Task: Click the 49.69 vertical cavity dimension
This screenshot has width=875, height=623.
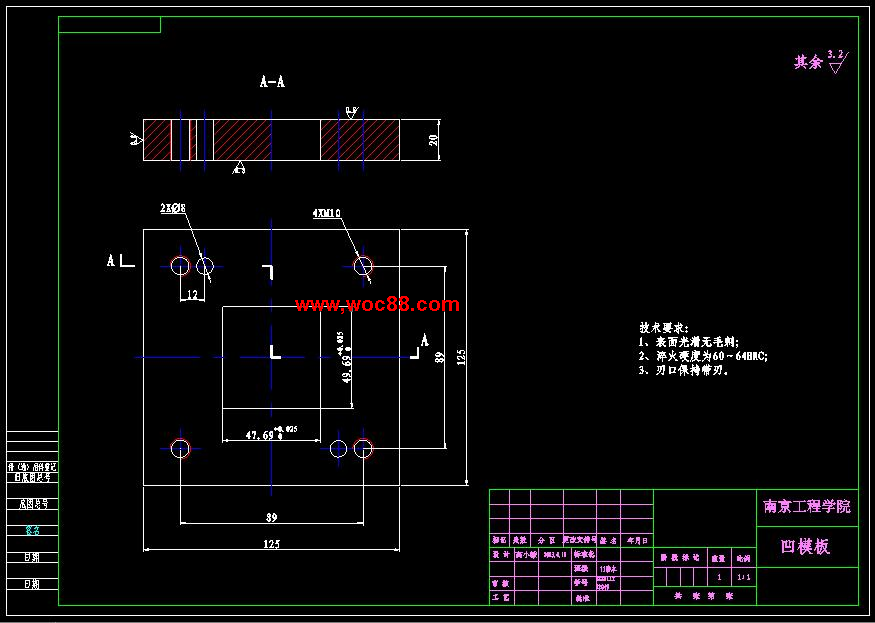Action: pyautogui.click(x=344, y=357)
